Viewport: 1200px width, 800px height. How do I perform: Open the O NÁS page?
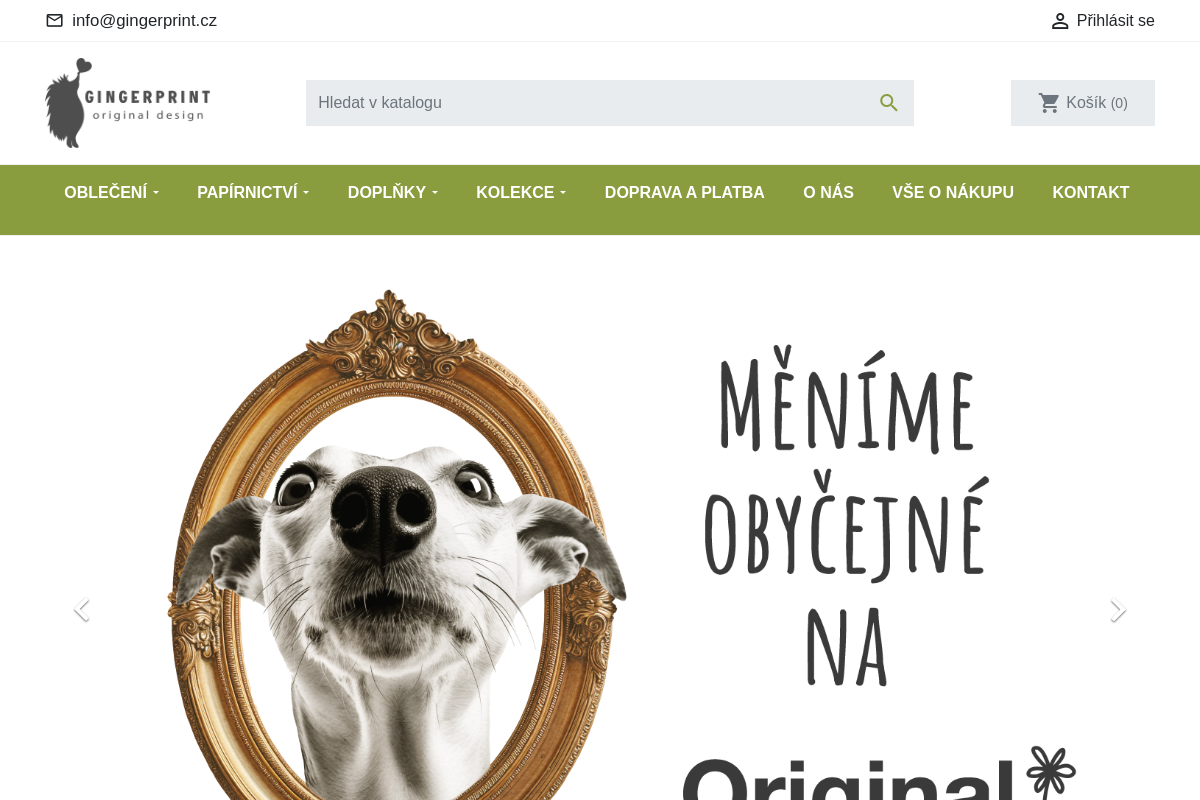[828, 193]
